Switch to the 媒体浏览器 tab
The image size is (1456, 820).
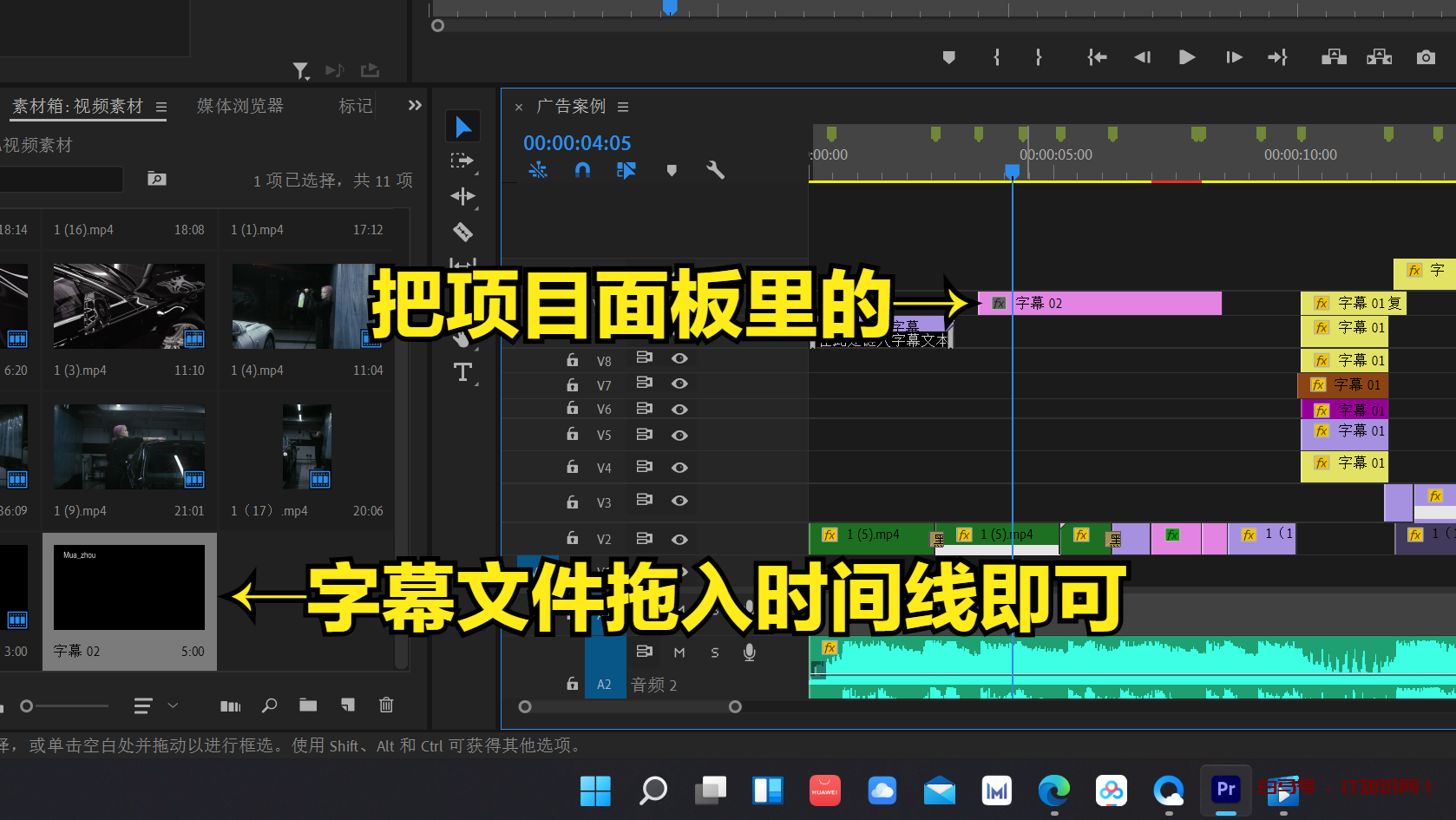coord(240,106)
